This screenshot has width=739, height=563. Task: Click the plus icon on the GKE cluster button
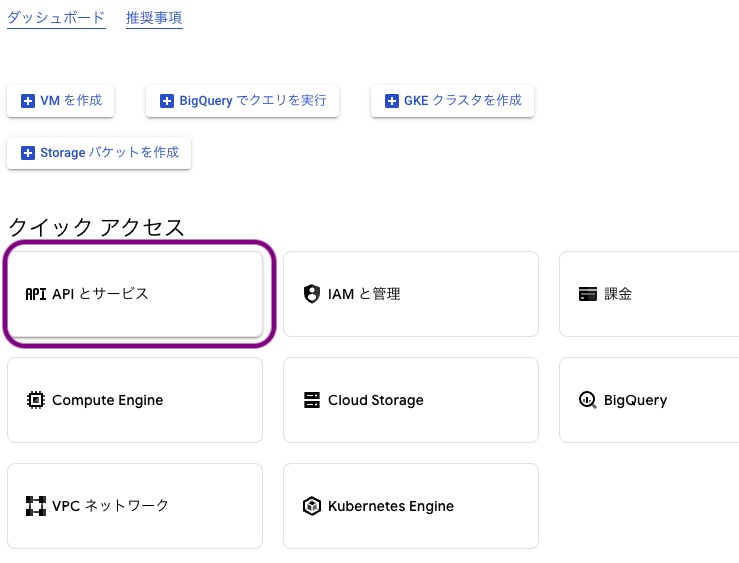click(392, 101)
